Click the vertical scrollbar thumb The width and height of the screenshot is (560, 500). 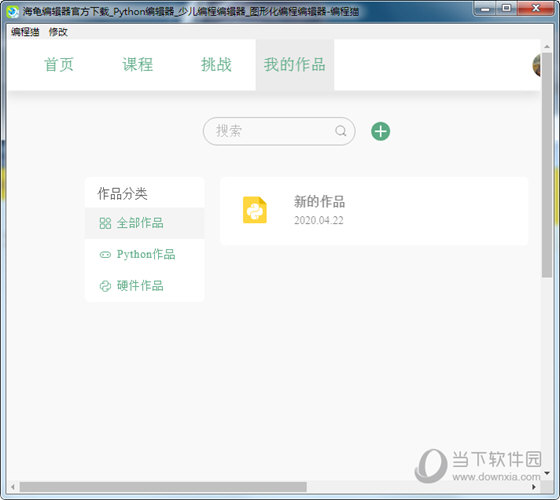[547, 165]
